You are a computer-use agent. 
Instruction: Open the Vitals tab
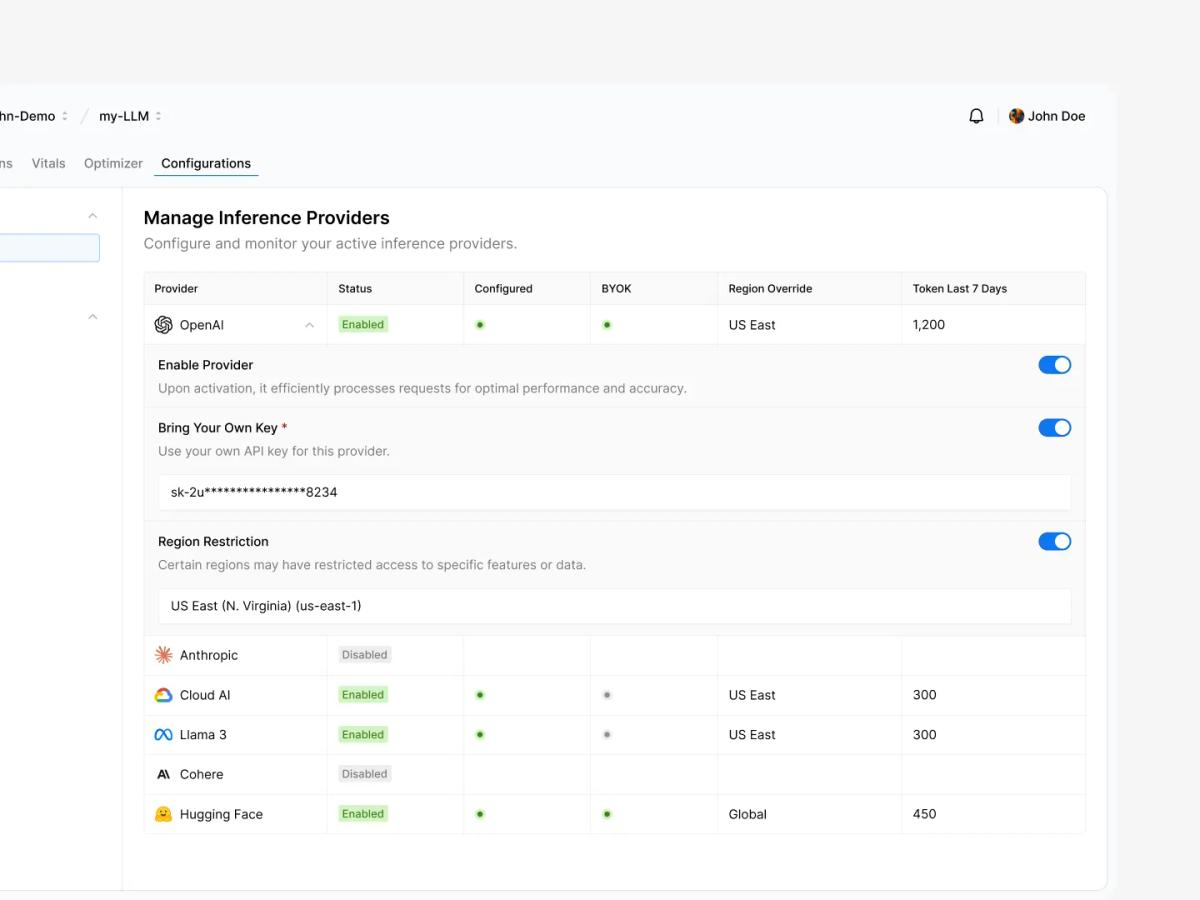click(48, 163)
